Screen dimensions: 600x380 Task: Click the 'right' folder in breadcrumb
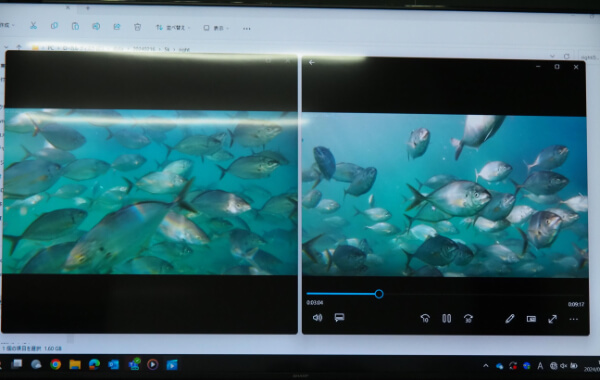pos(184,49)
